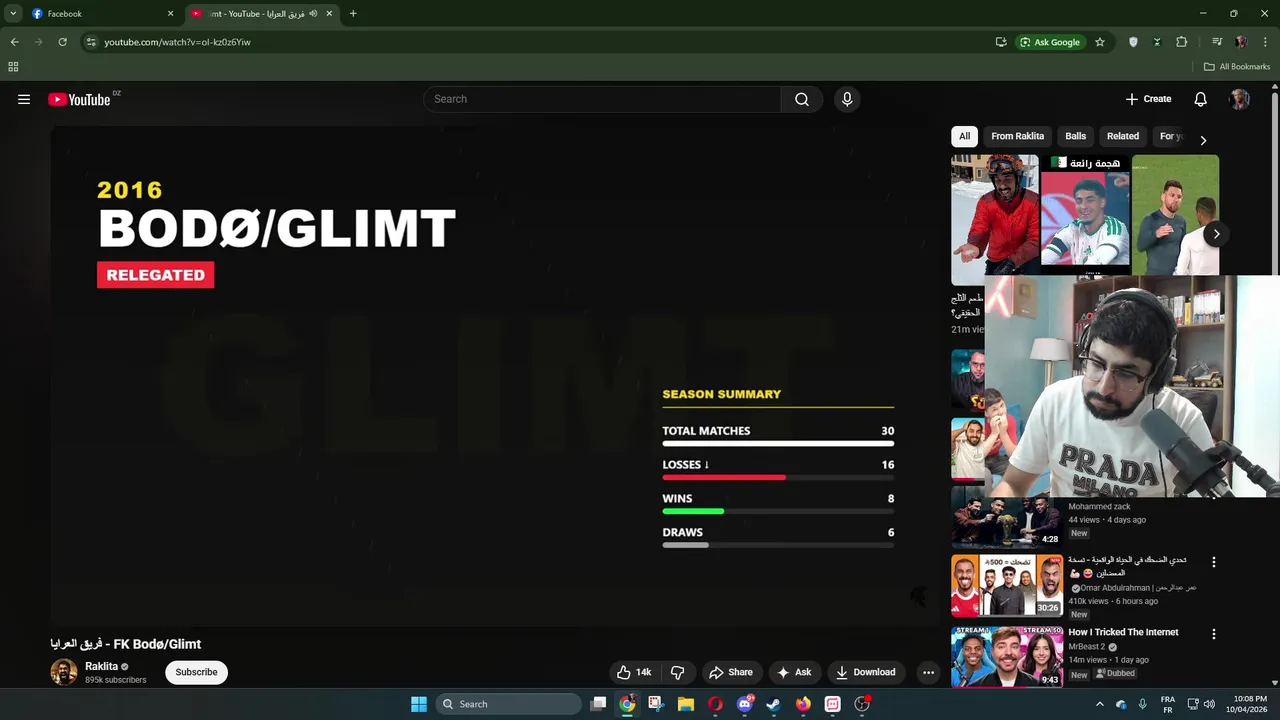
Task: Click the Ask Google button
Action: coord(1050,42)
